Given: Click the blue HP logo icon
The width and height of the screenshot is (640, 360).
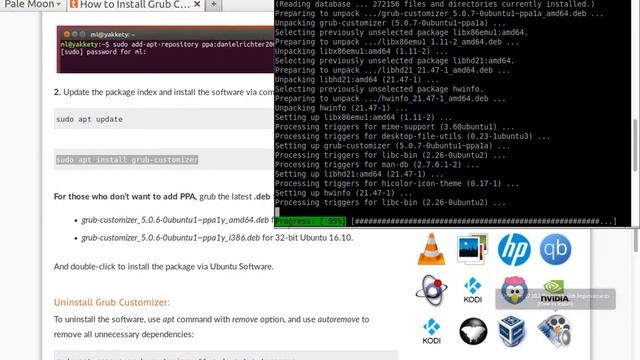Looking at the screenshot, I should click(x=514, y=249).
